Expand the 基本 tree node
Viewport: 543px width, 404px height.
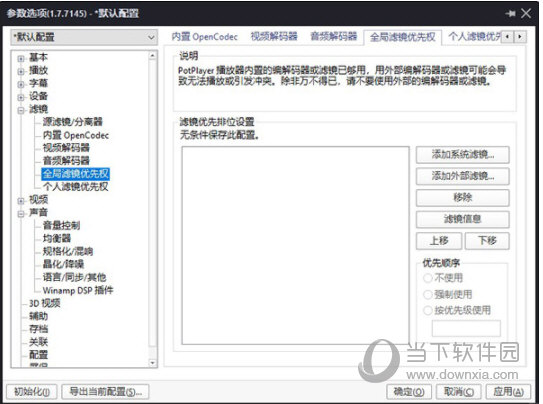point(21,59)
